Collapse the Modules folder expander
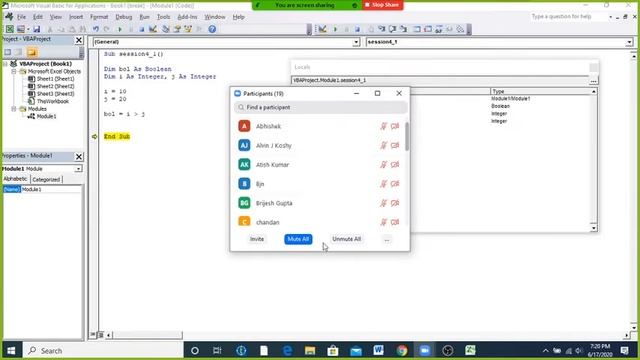Screen dimensions: 640x360 (x=14, y=109)
